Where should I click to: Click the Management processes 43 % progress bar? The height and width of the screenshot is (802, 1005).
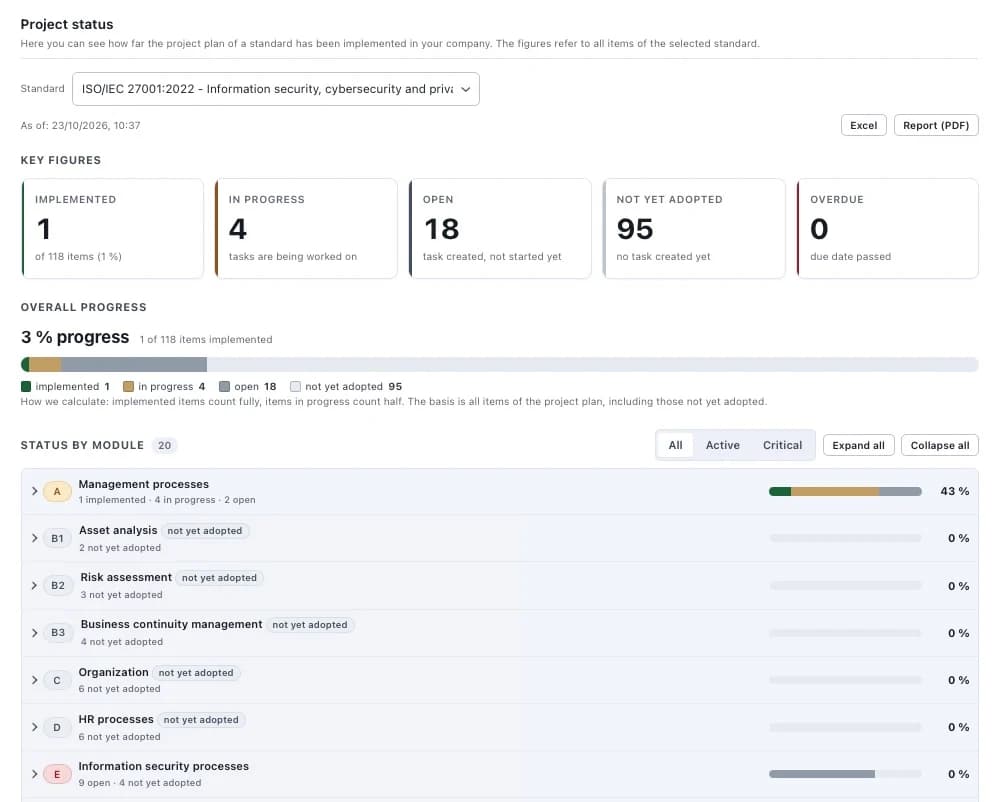click(845, 492)
